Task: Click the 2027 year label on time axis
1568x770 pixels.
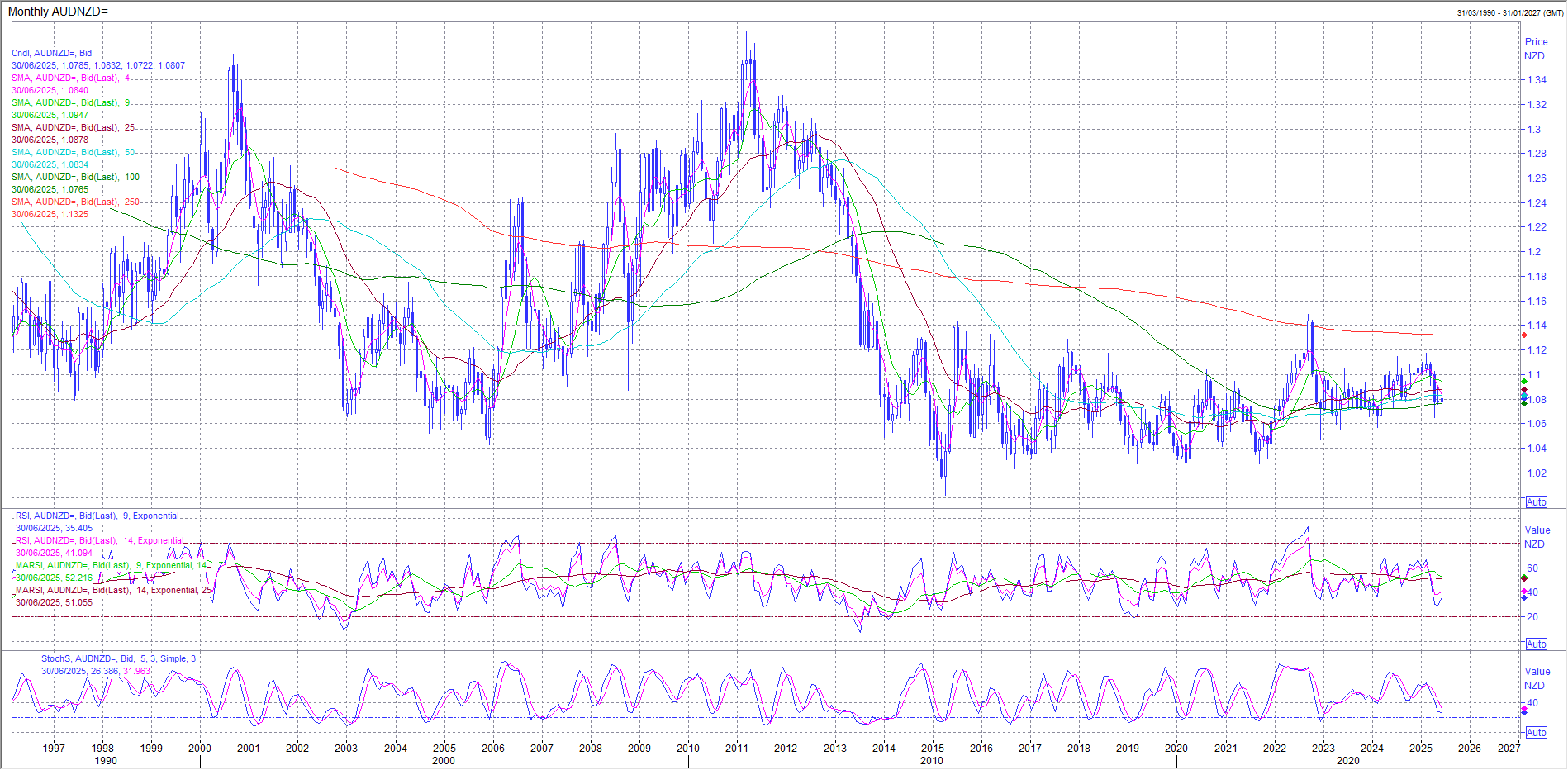Action: click(1509, 749)
